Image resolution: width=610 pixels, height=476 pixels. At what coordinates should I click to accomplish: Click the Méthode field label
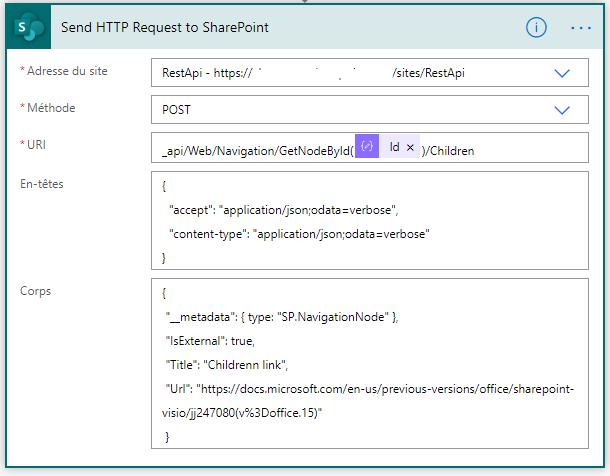(51, 108)
